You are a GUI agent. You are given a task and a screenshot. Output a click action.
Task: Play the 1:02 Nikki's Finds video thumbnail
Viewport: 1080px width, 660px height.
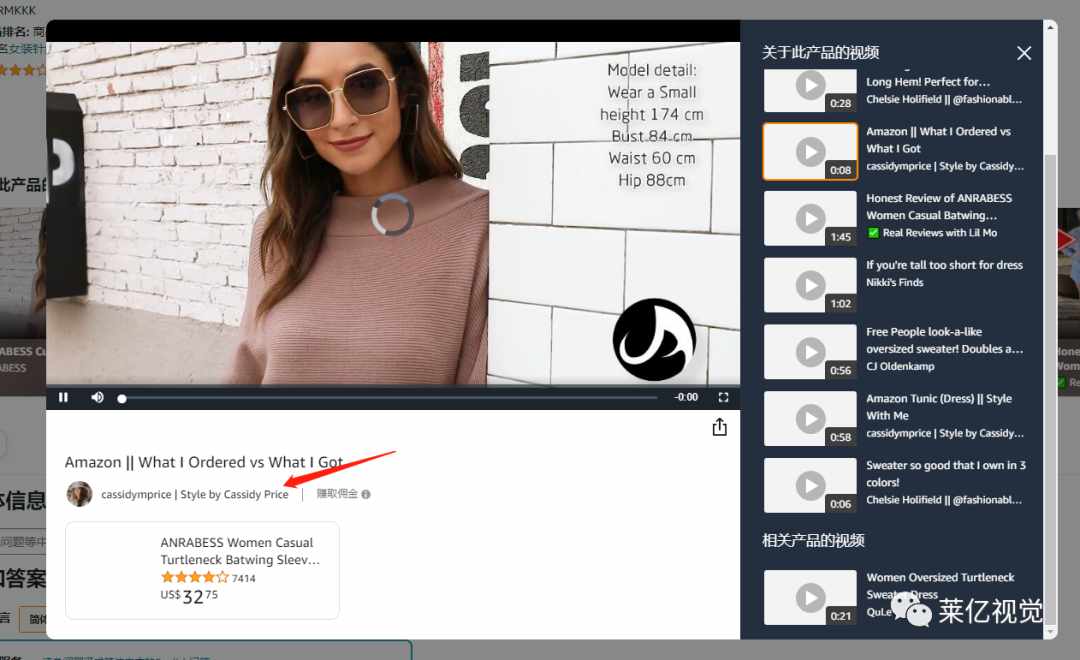(810, 285)
